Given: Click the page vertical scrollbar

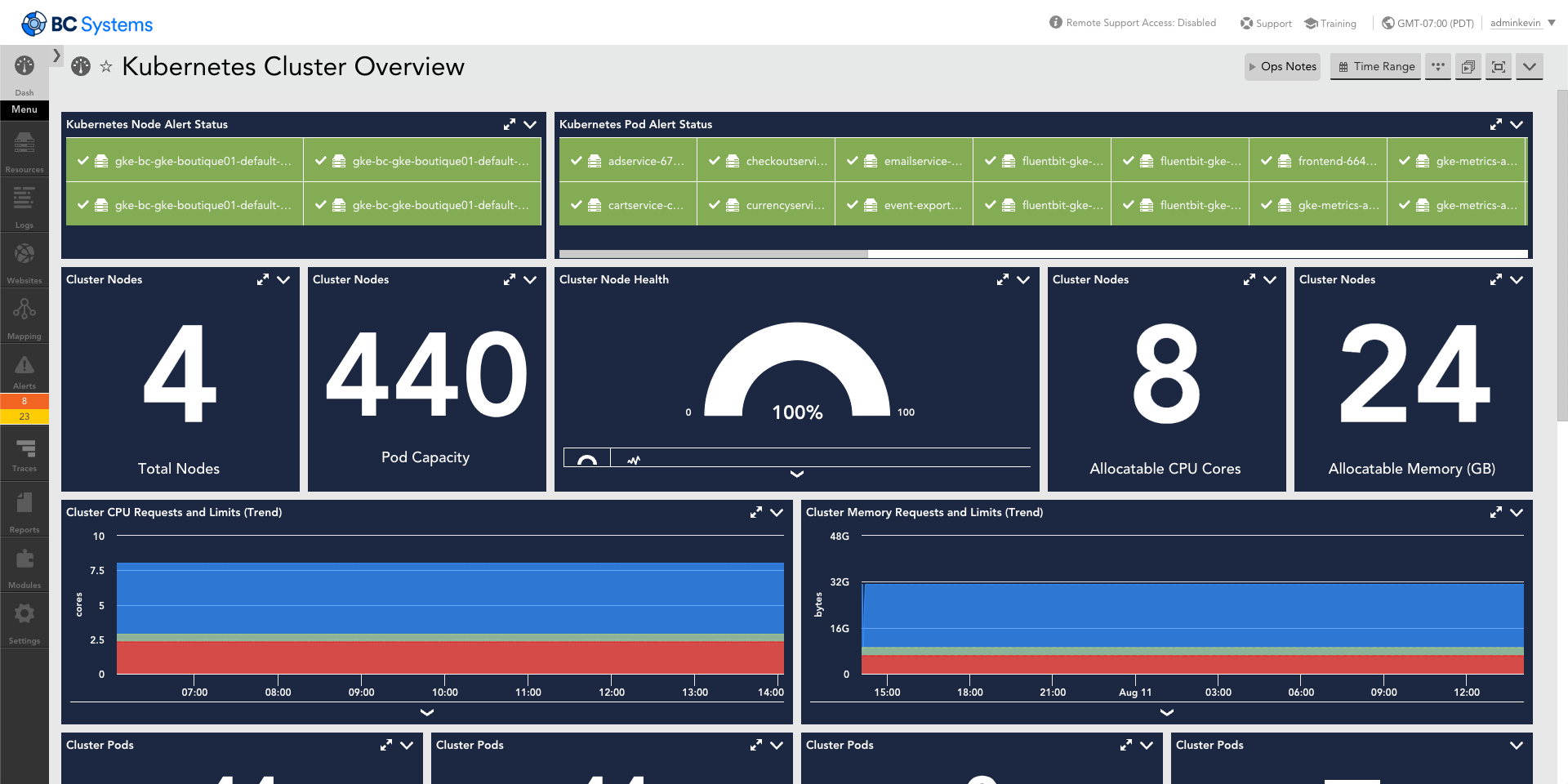Looking at the screenshot, I should [1562, 255].
